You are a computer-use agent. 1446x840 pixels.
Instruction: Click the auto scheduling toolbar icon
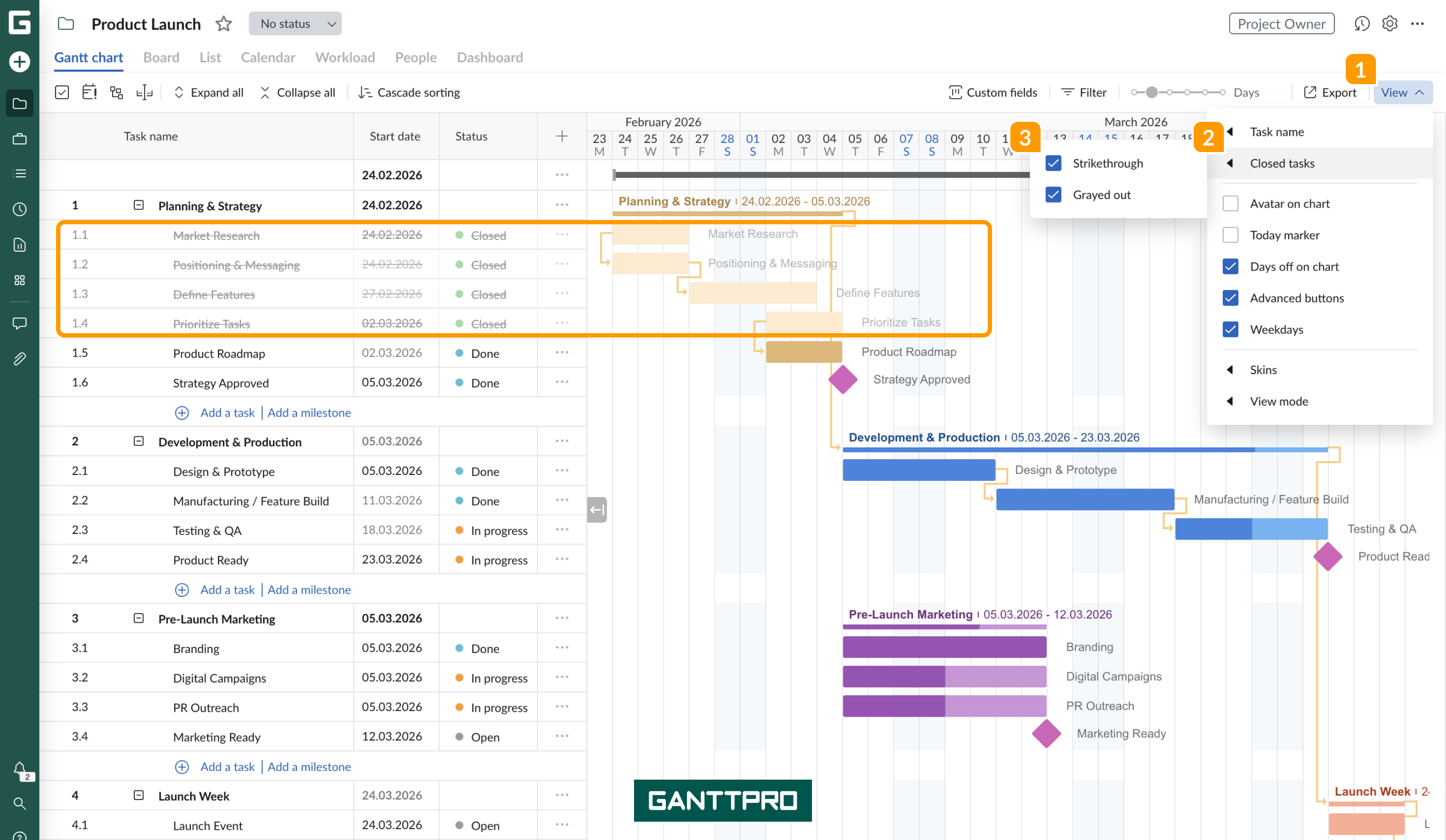pos(144,92)
